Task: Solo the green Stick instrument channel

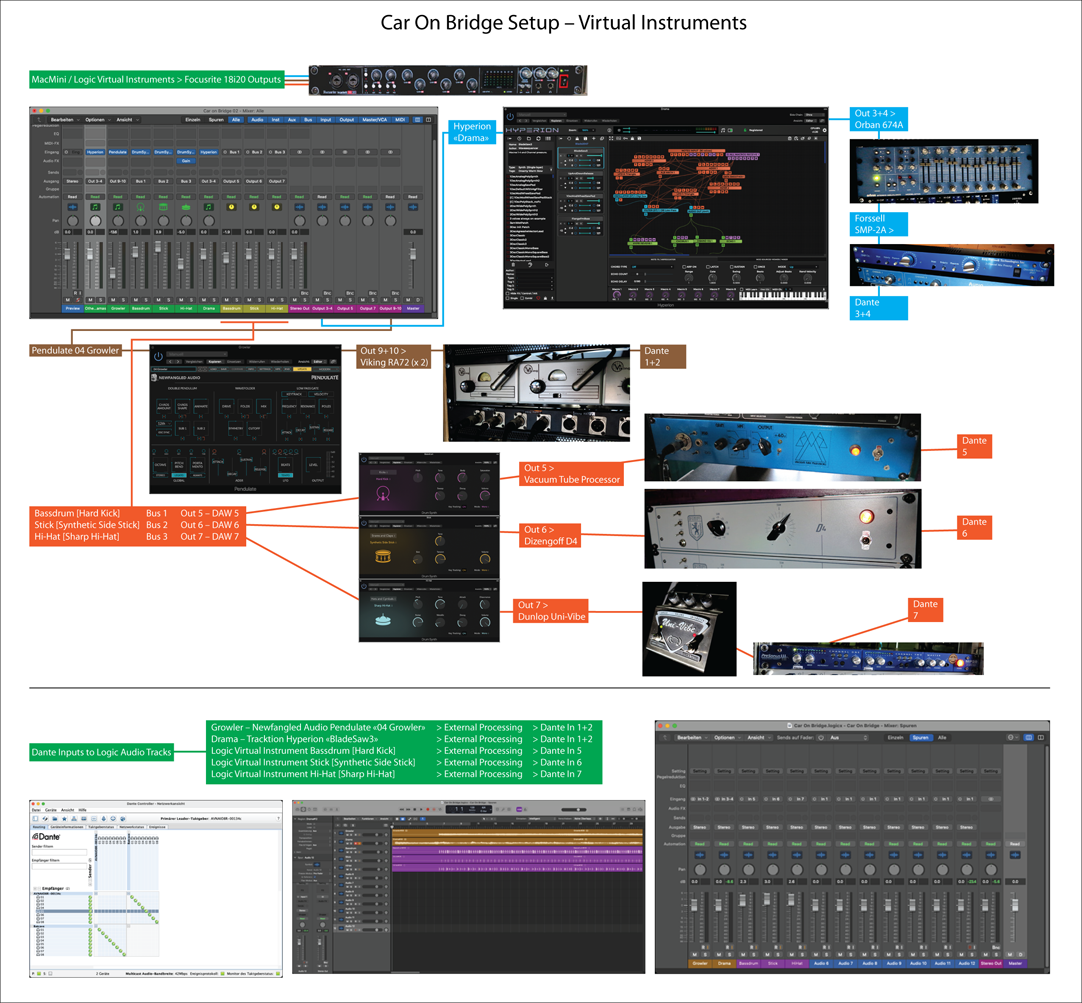Action: tap(168, 300)
